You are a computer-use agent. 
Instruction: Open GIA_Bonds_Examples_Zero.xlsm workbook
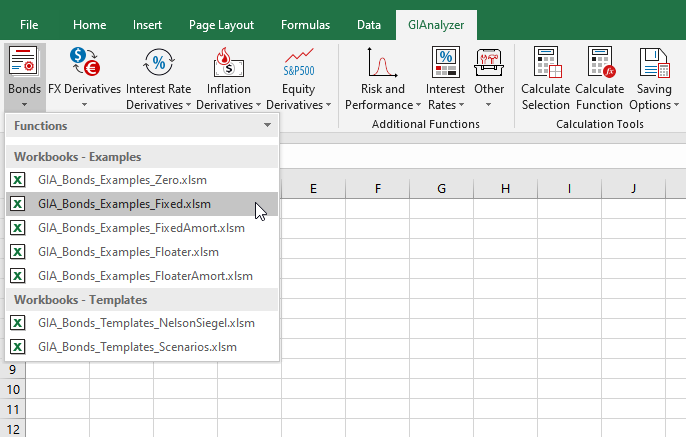142,180
